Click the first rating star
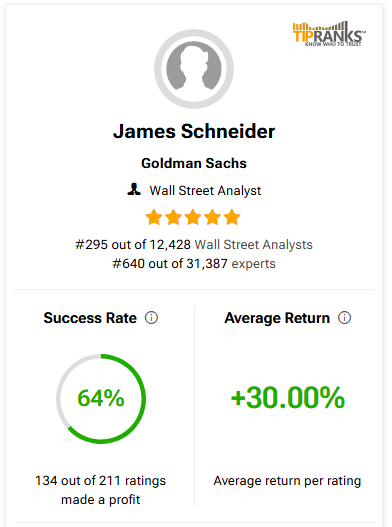 click(x=154, y=217)
